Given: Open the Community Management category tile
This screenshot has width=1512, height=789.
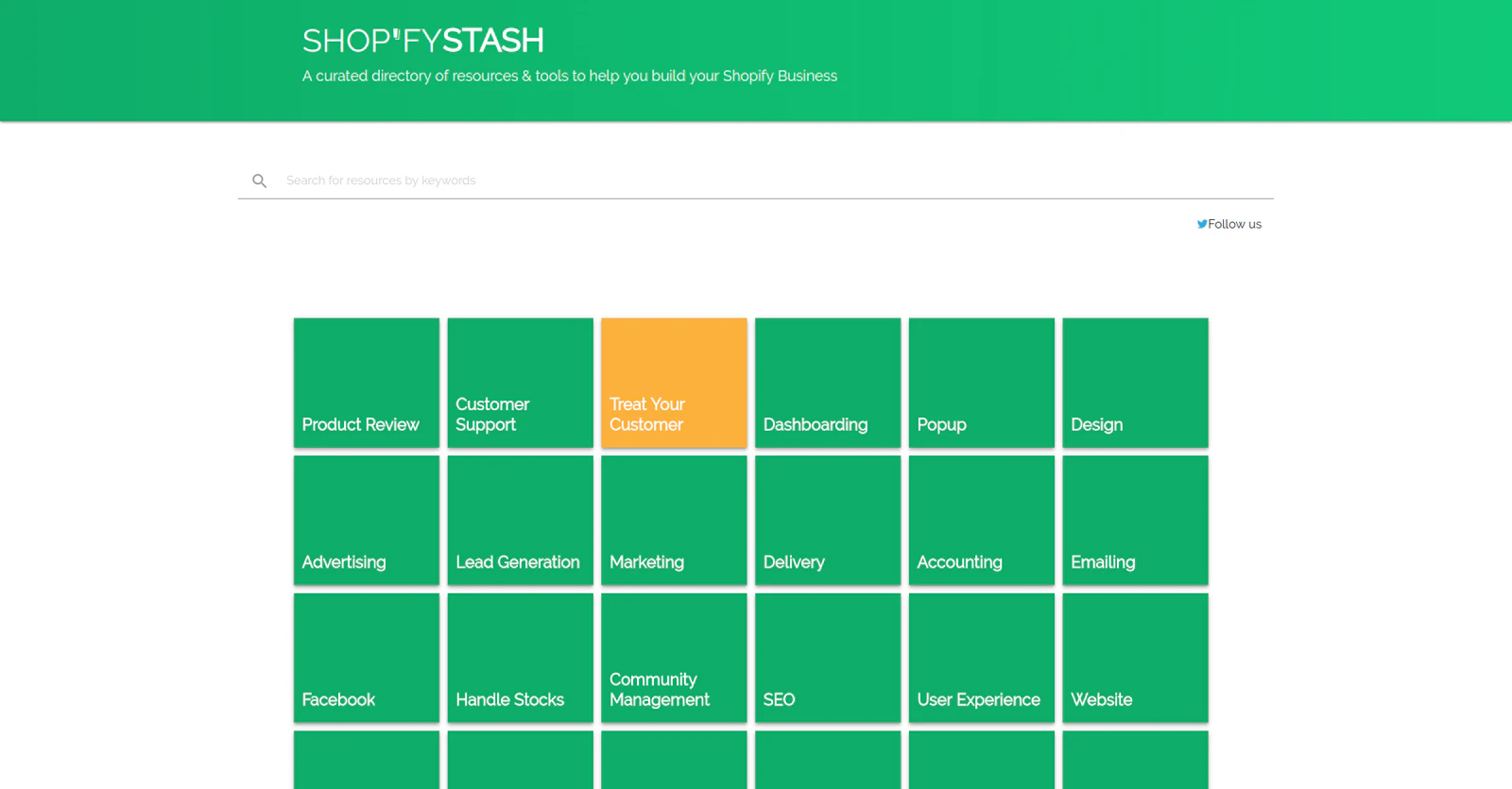Looking at the screenshot, I should click(x=674, y=658).
